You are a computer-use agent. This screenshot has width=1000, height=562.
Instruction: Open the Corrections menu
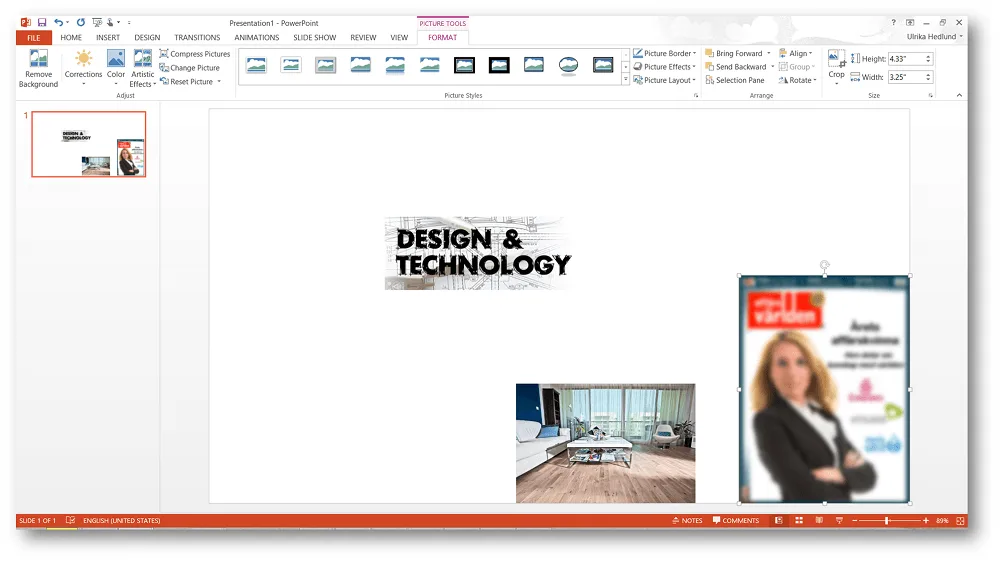pyautogui.click(x=83, y=68)
